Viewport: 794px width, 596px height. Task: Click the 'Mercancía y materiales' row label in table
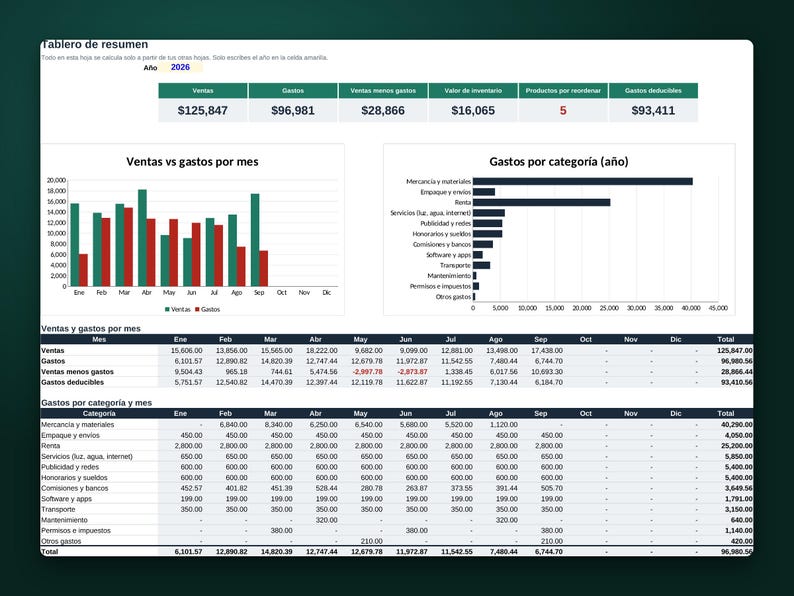tap(77, 425)
